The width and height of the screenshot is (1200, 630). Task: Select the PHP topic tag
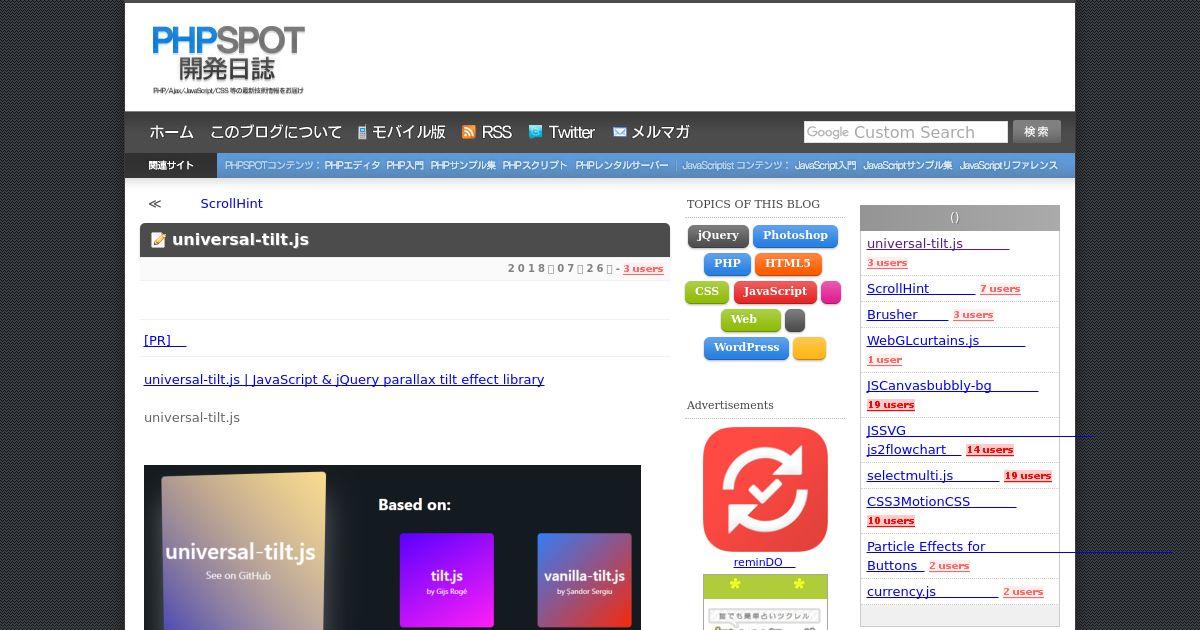(727, 264)
